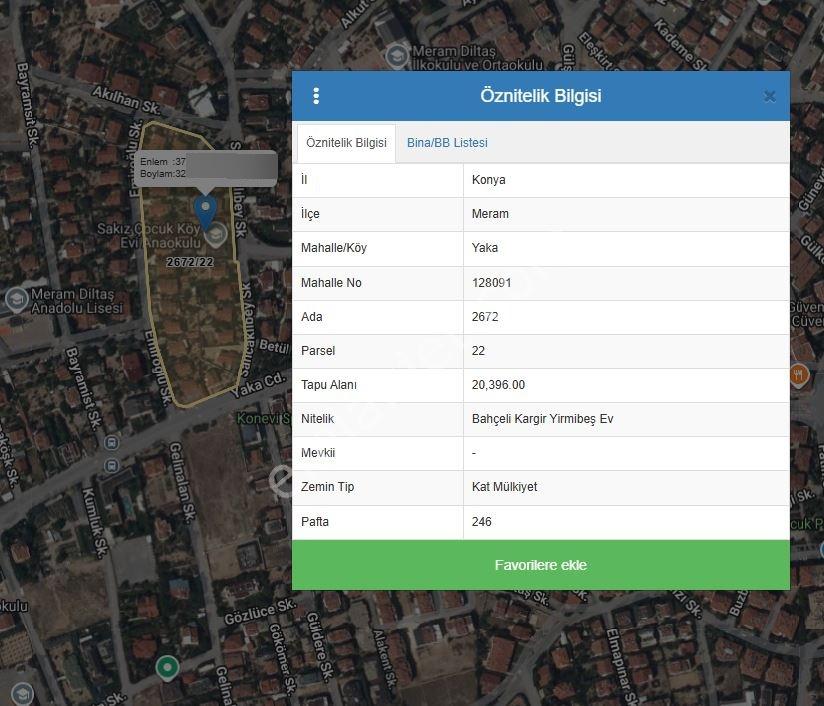The image size is (824, 706).
Task: Click the Gözlüce Sk. street label on map
Action: click(x=261, y=612)
